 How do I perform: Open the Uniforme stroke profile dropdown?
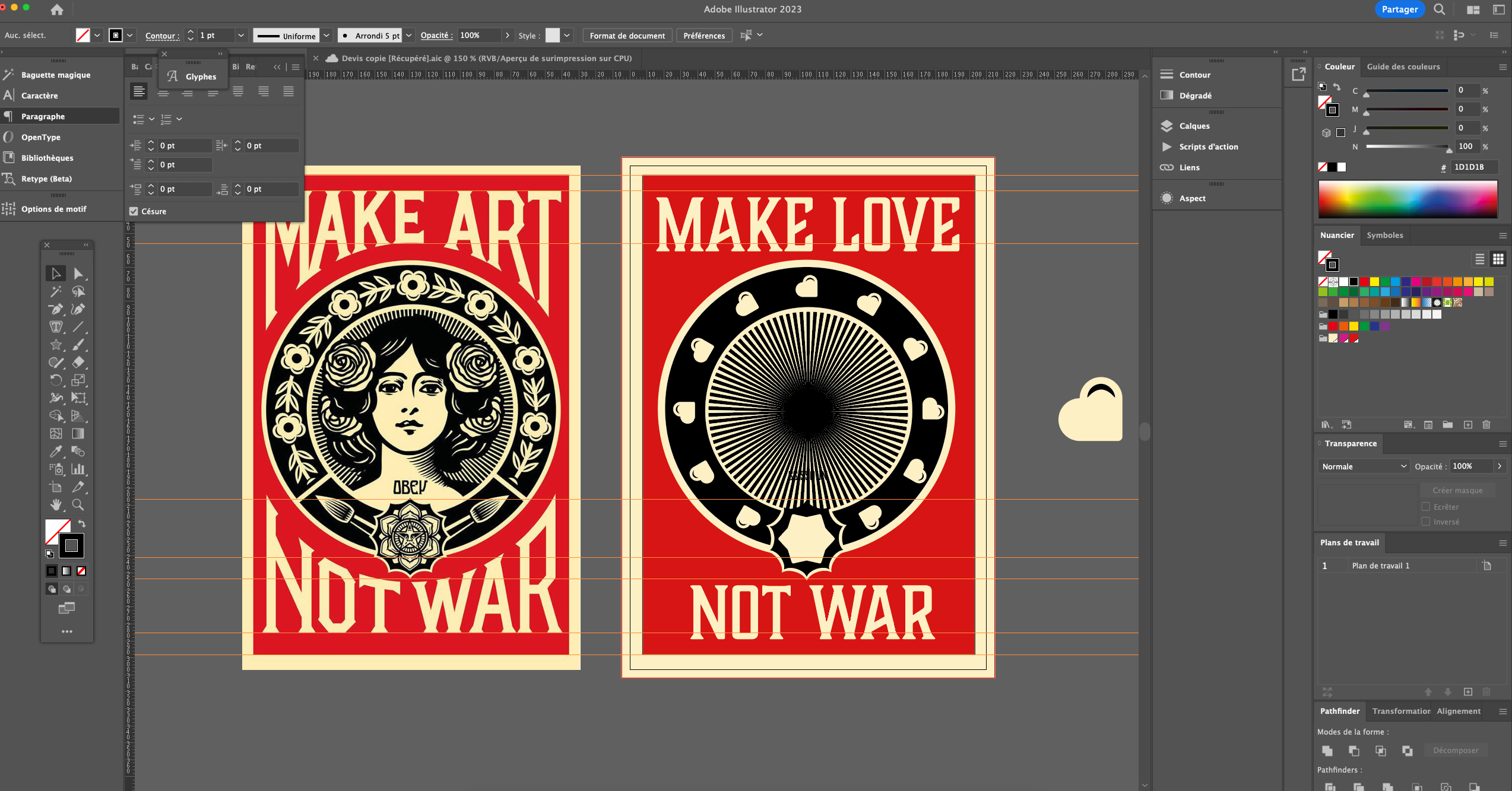(326, 36)
